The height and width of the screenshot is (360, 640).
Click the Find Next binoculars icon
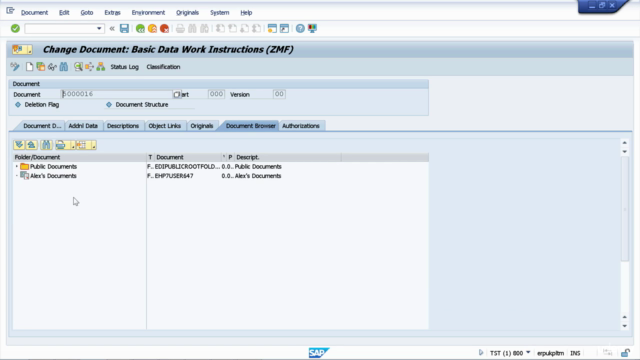tap(204, 28)
